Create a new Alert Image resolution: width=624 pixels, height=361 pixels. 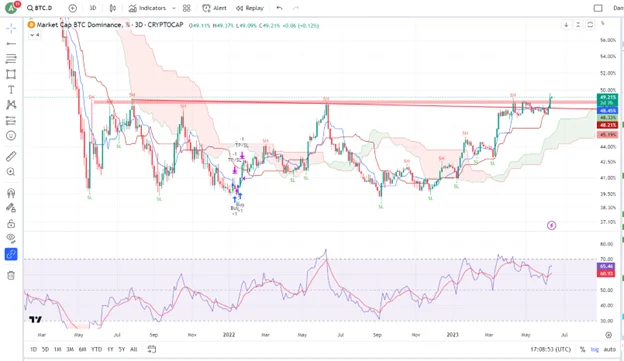coord(214,8)
